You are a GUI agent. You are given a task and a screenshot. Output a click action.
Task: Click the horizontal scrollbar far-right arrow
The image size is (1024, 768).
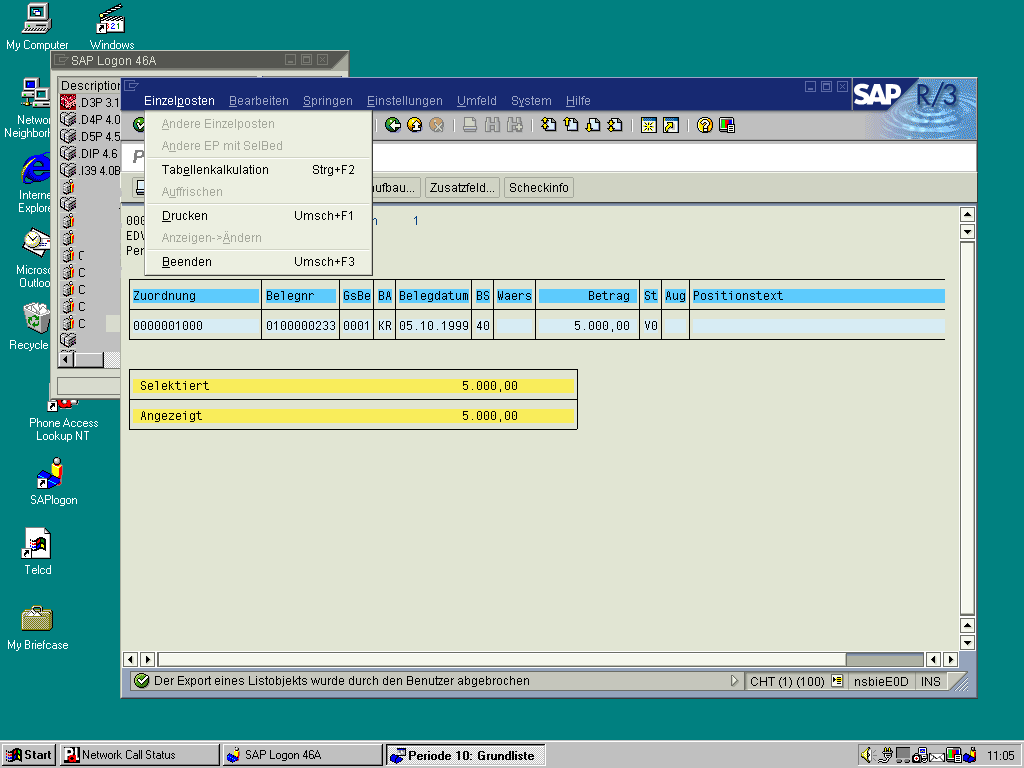click(x=951, y=660)
